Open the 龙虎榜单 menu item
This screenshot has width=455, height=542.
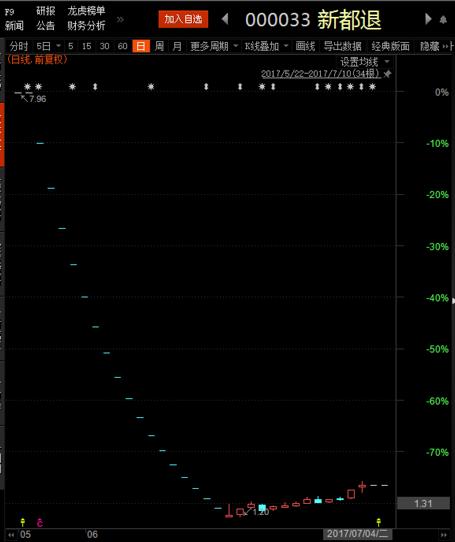(86, 11)
